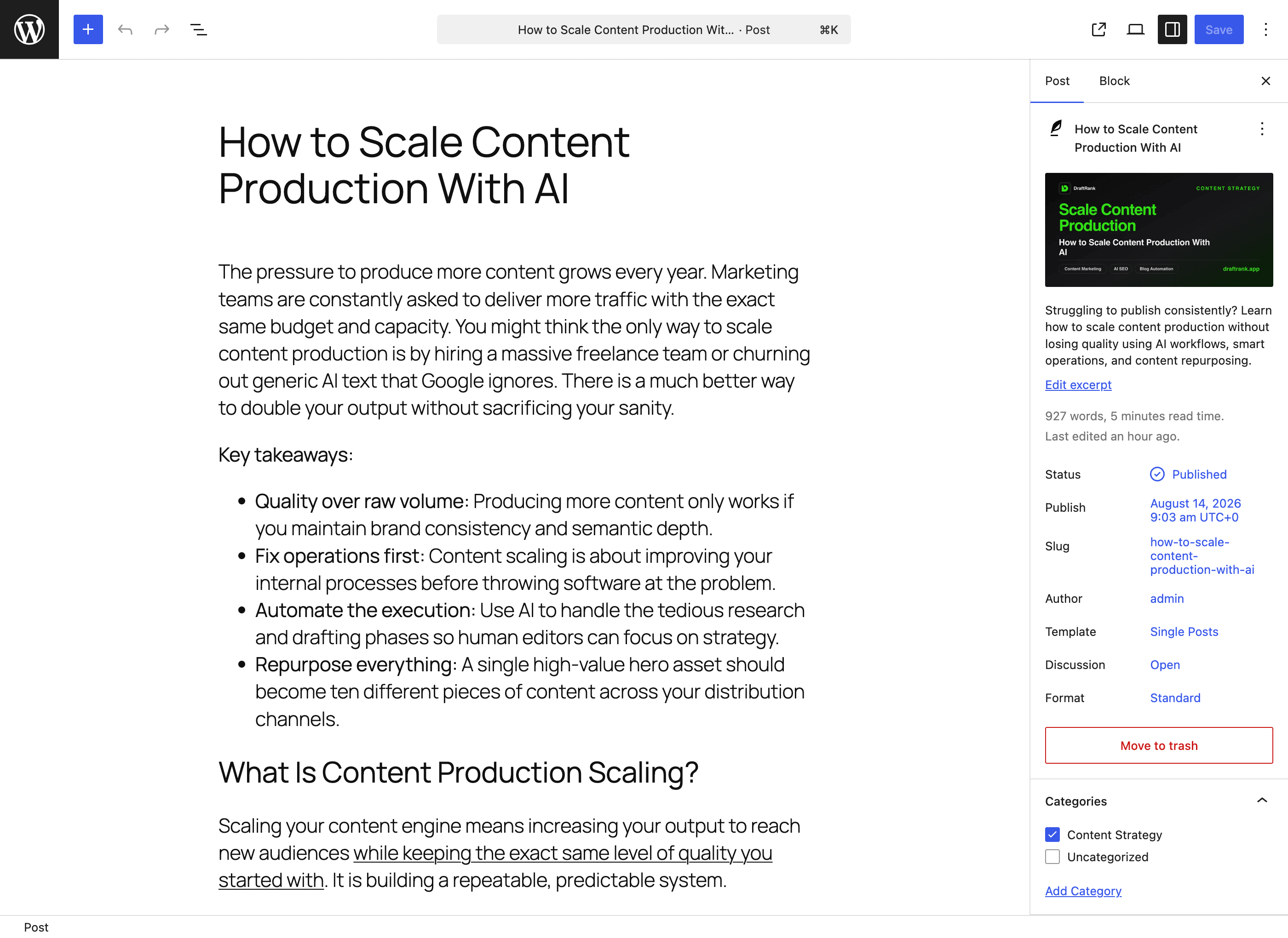Change the Single Posts template
This screenshot has width=1288, height=938.
pos(1184,631)
